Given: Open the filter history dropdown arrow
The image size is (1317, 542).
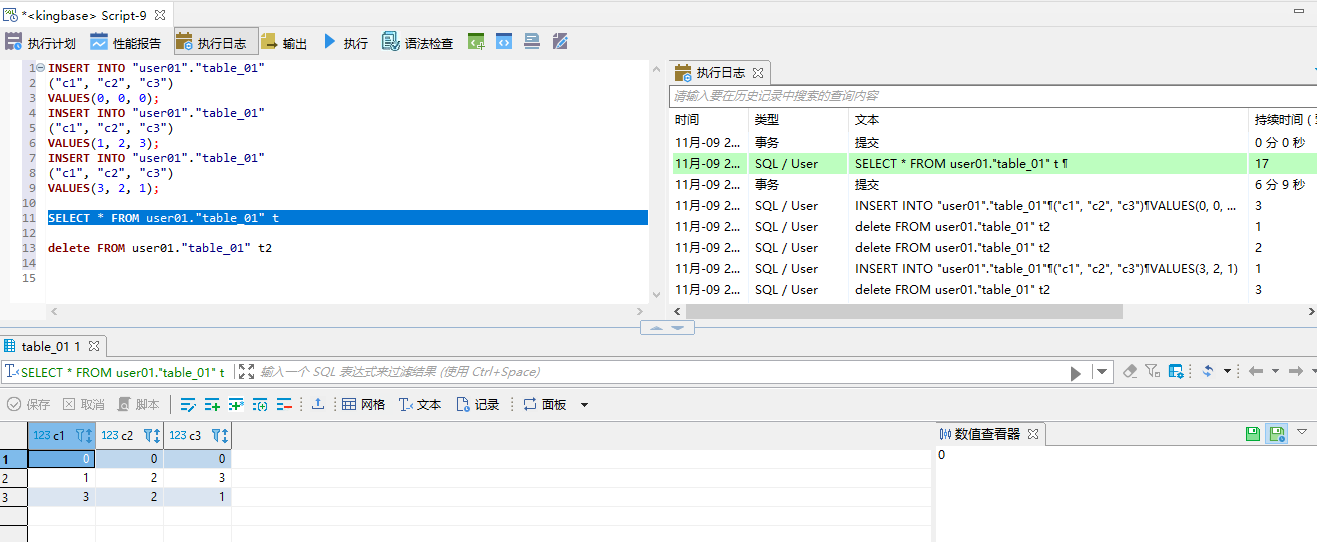Looking at the screenshot, I should click(x=1102, y=372).
